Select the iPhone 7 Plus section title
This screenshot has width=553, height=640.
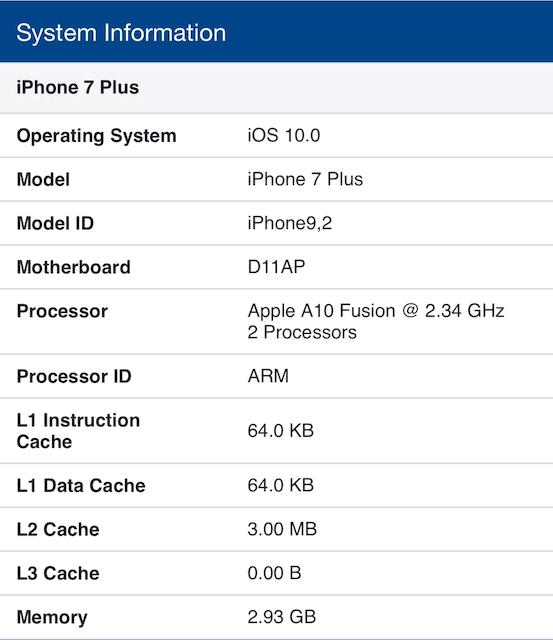78,87
